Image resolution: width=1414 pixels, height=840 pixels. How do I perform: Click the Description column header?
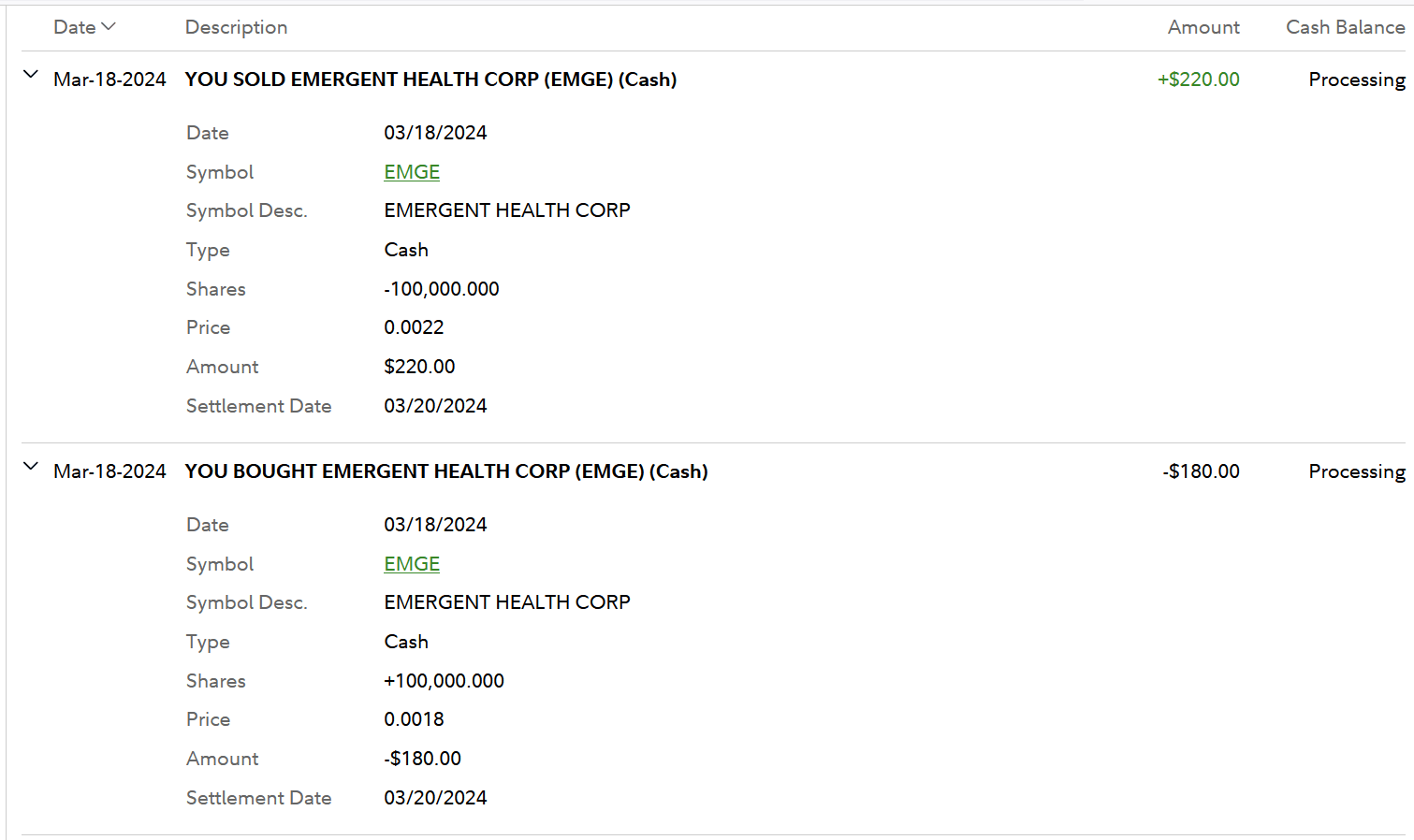[236, 27]
